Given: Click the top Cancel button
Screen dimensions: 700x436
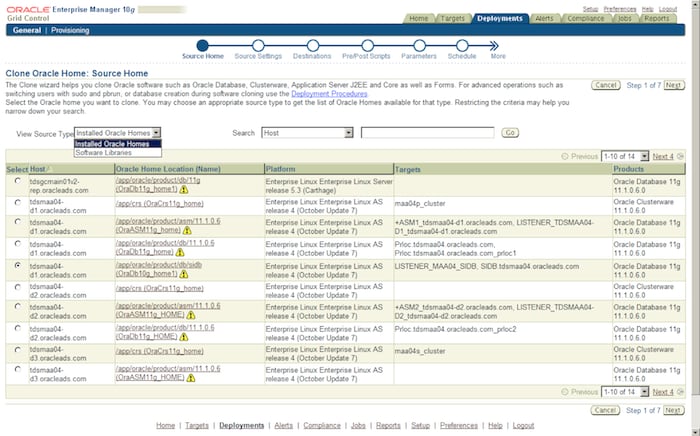Looking at the screenshot, I should 606,85.
